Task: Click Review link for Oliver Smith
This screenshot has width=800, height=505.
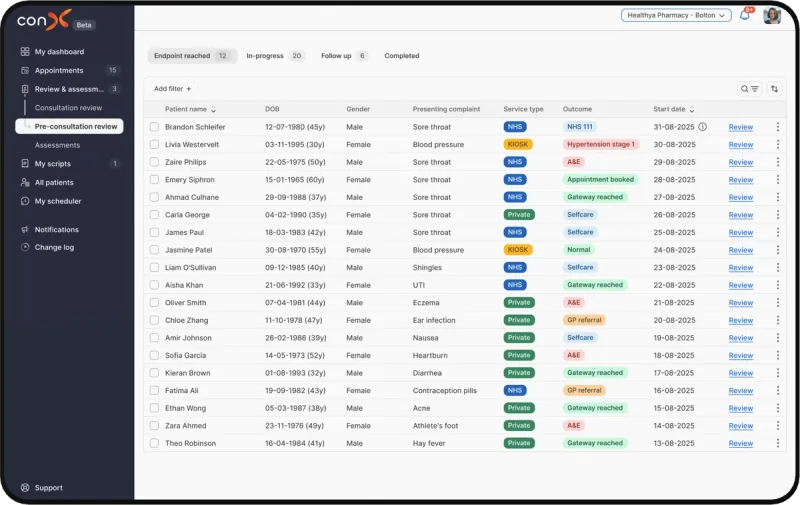Action: point(741,302)
